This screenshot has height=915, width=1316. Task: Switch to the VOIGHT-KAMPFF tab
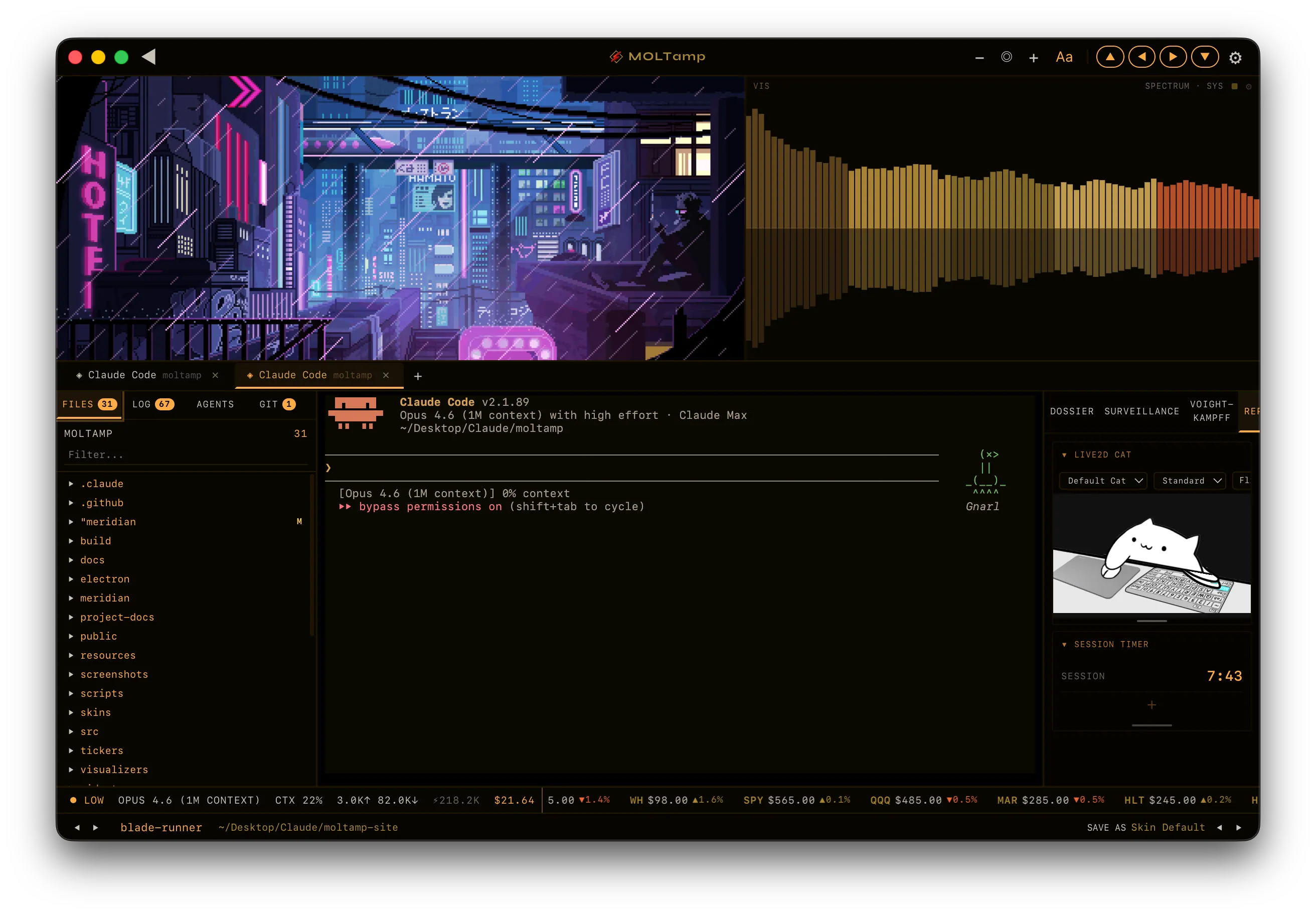pos(1211,411)
